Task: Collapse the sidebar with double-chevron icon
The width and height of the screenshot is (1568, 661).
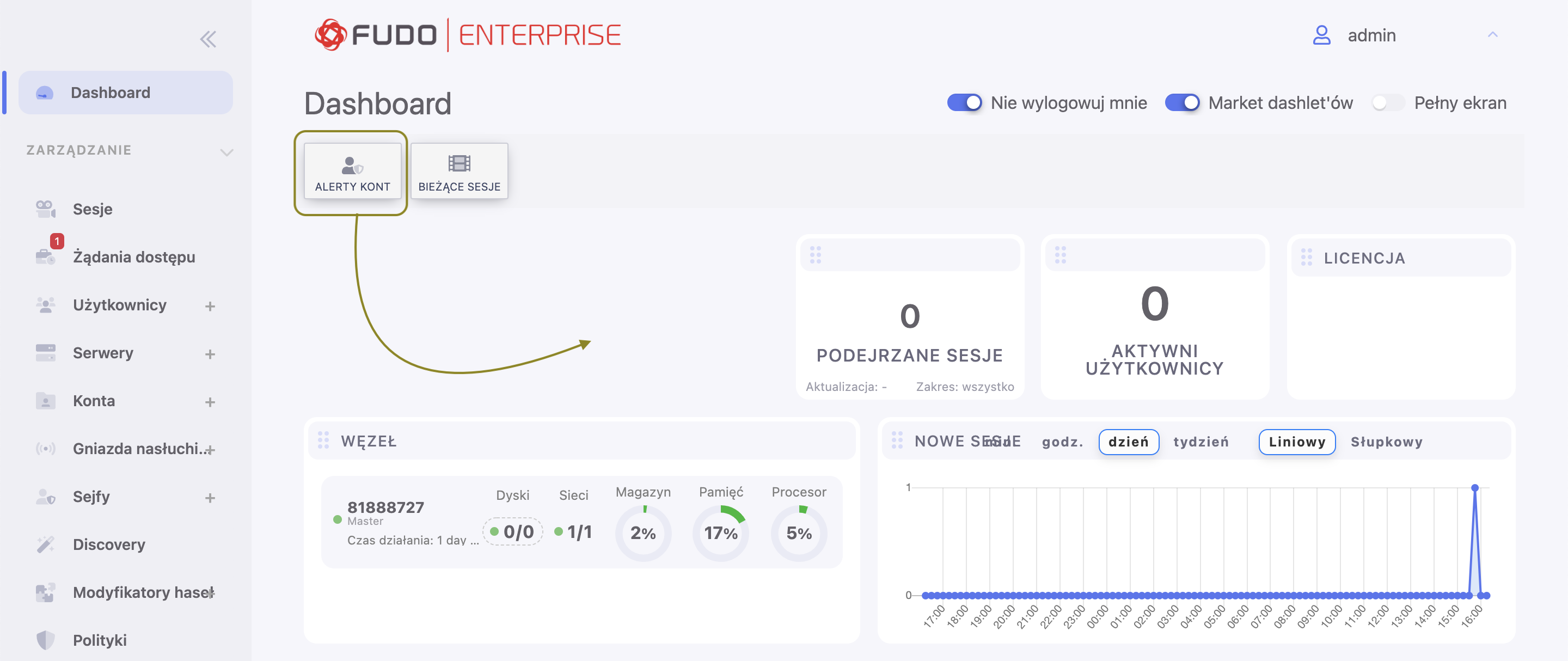Action: (208, 40)
